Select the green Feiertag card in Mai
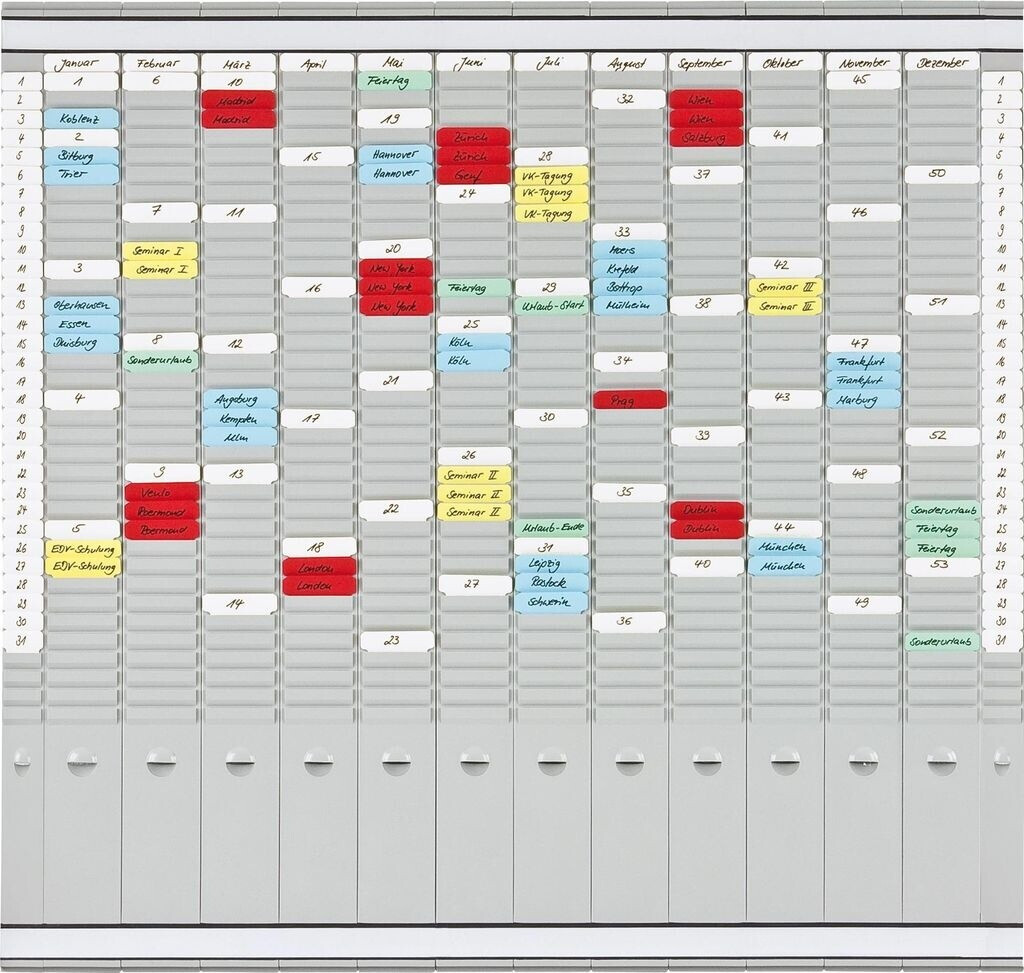This screenshot has width=1024, height=973. click(x=395, y=81)
